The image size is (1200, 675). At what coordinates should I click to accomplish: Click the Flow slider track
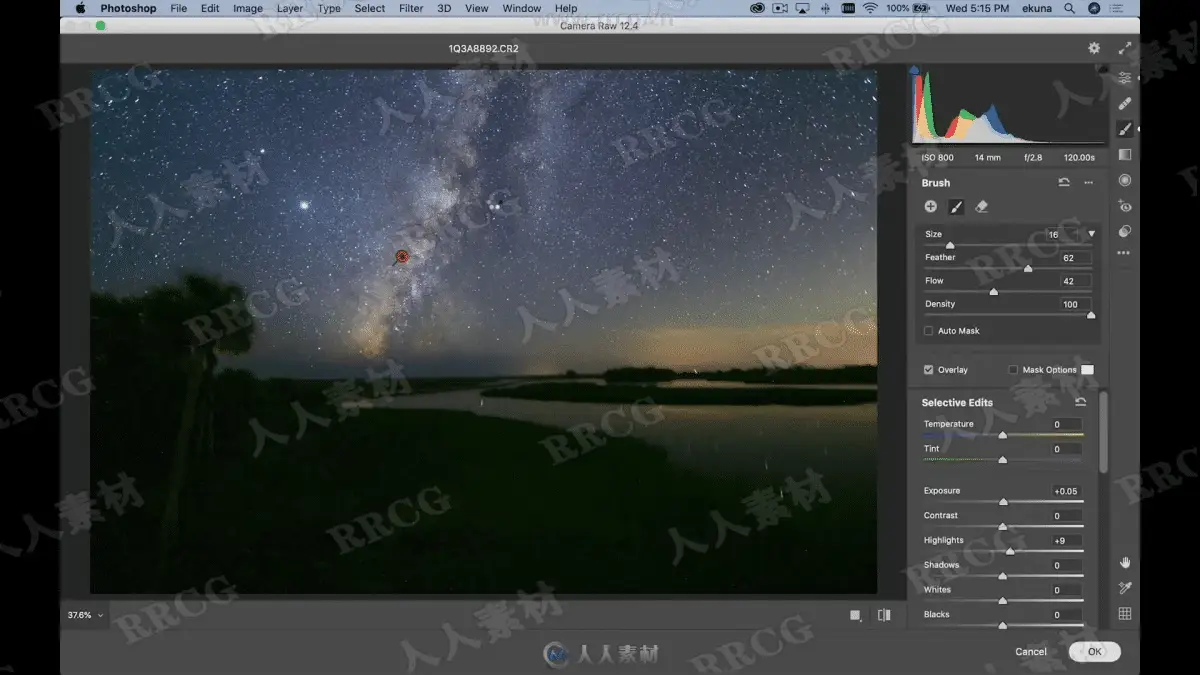coord(1007,292)
